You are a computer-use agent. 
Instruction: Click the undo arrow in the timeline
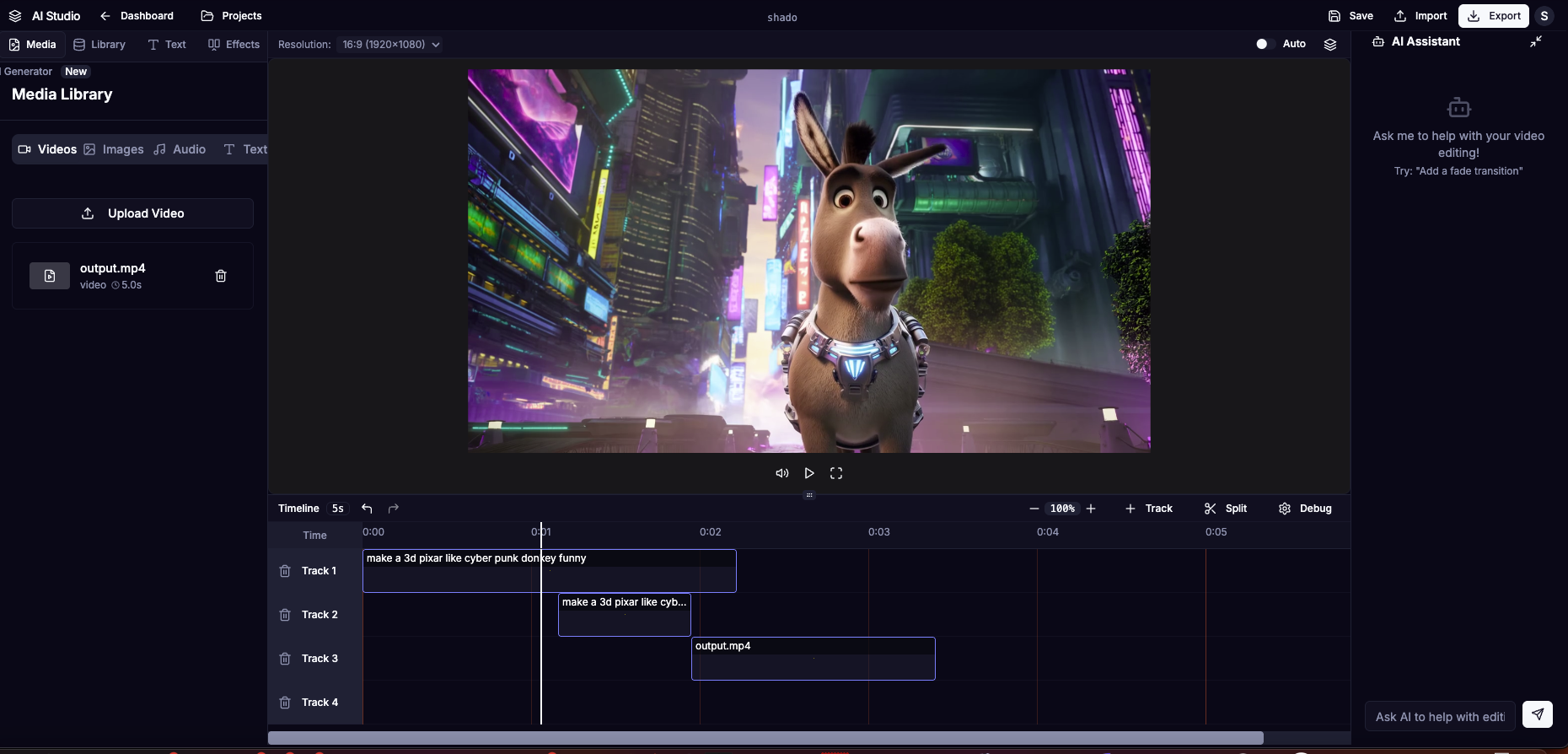click(x=367, y=509)
